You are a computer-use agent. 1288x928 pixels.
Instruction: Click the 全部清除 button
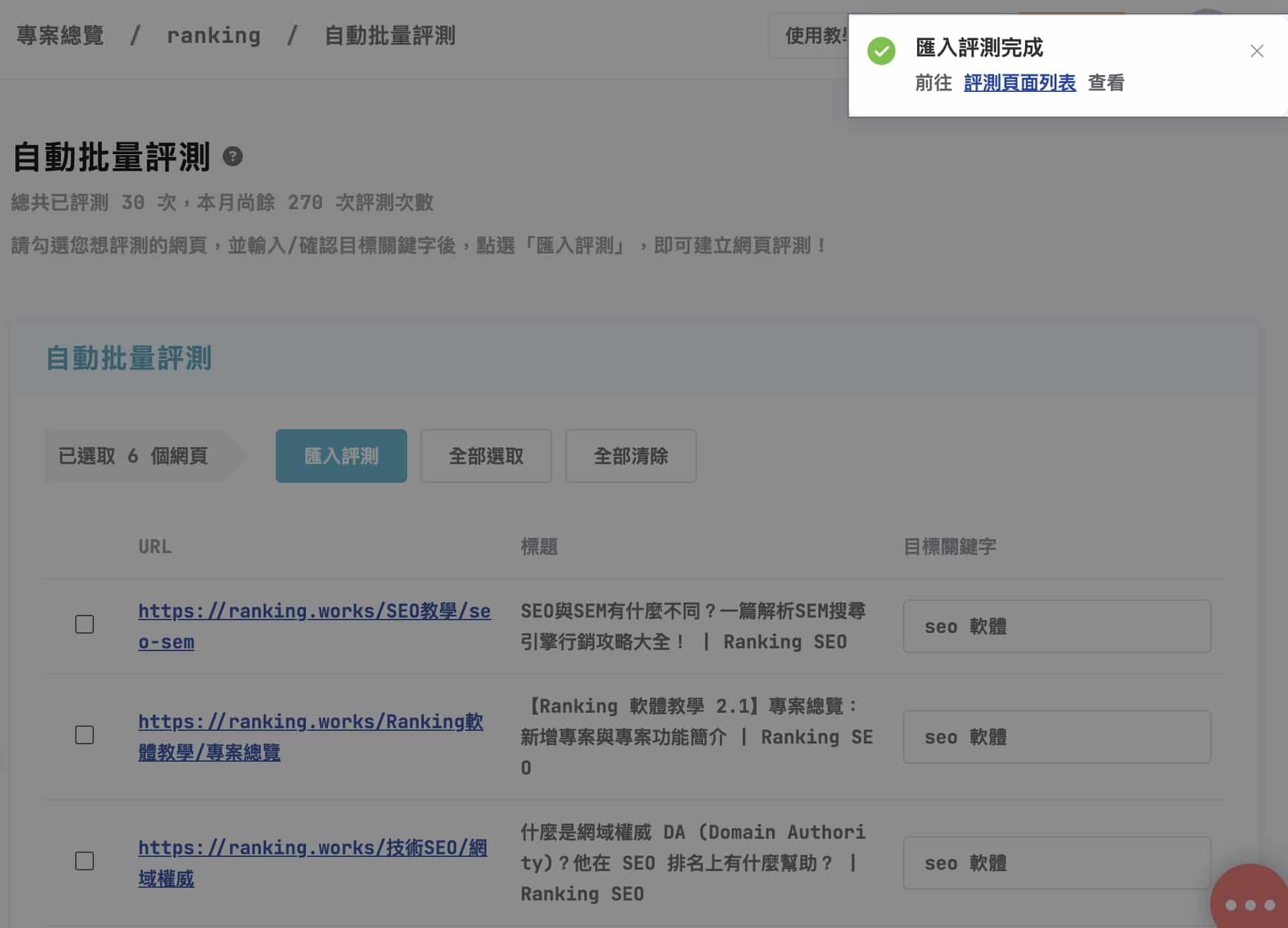click(631, 456)
